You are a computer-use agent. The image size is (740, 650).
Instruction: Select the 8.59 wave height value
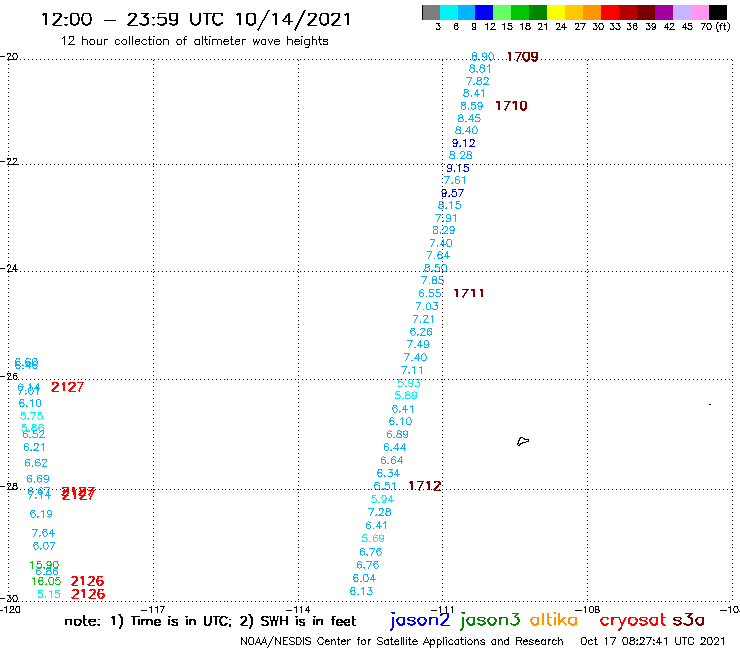(471, 106)
